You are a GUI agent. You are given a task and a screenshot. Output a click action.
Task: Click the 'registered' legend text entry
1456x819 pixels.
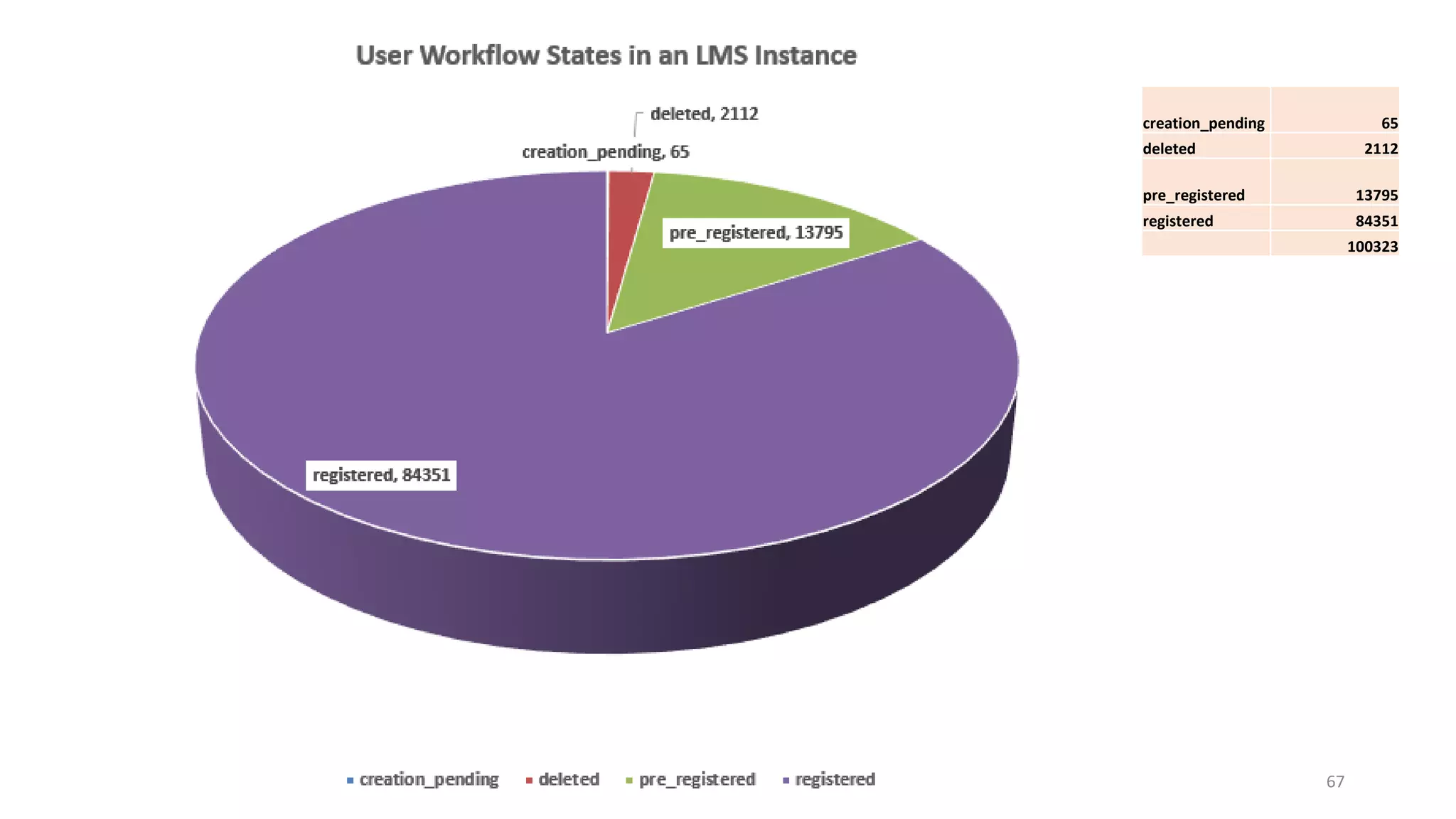pos(835,780)
